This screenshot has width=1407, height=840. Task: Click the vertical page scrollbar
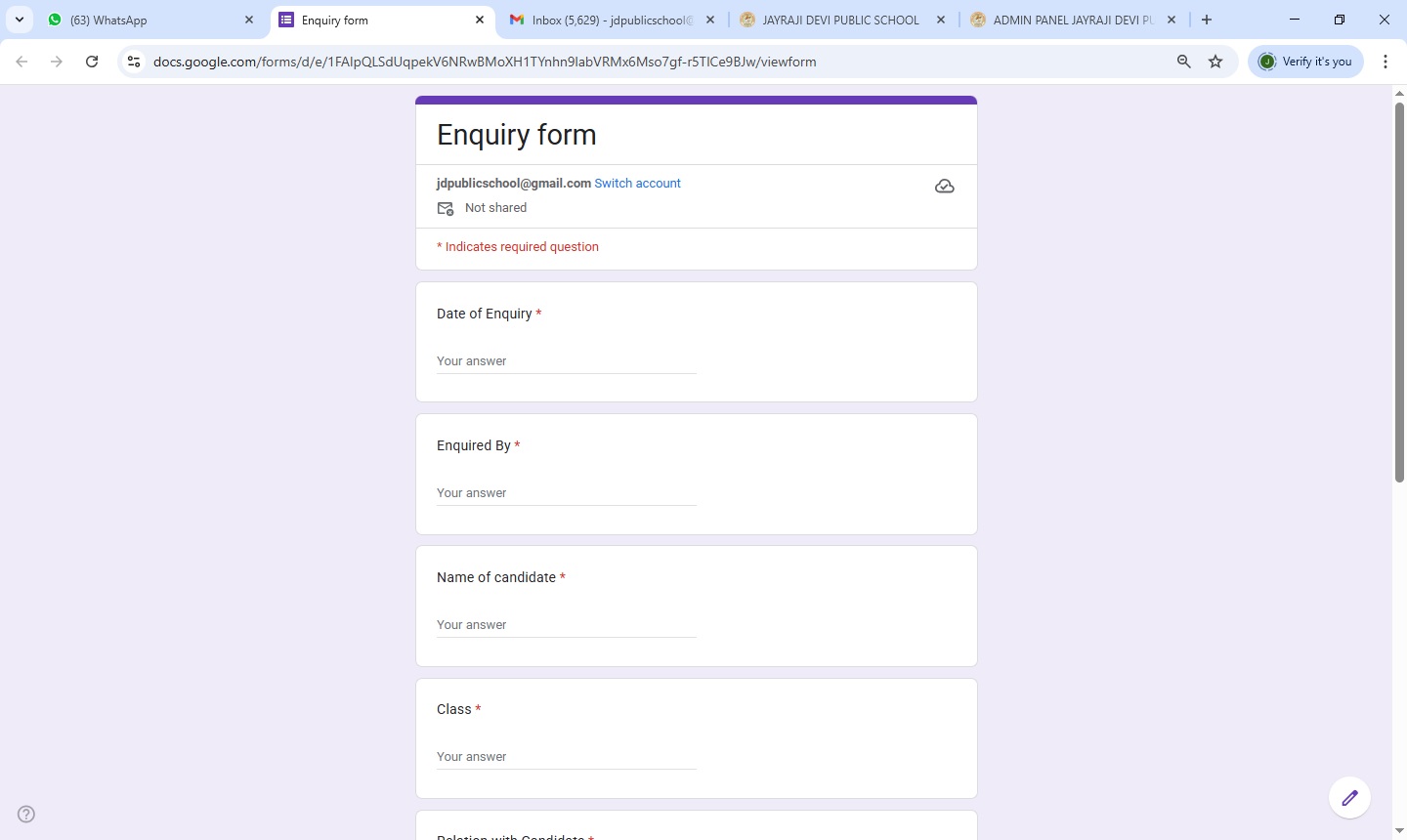click(1399, 293)
